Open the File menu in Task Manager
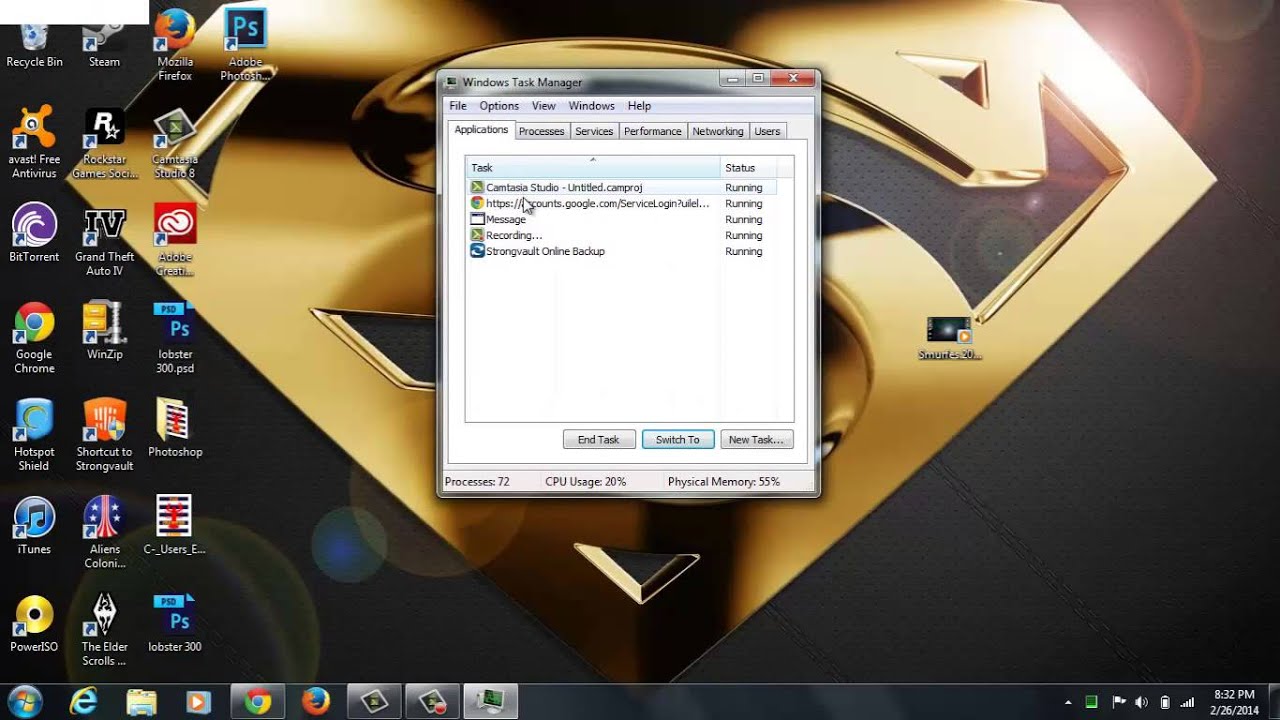This screenshot has height=720, width=1280. click(x=458, y=106)
